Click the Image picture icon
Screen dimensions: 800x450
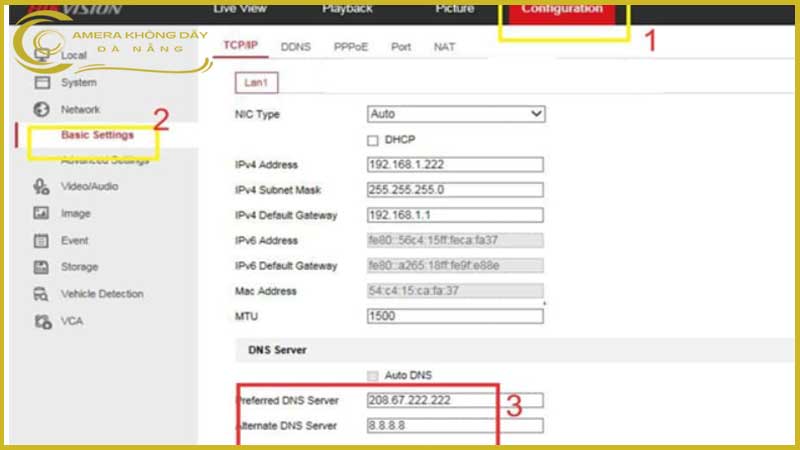tap(41, 213)
